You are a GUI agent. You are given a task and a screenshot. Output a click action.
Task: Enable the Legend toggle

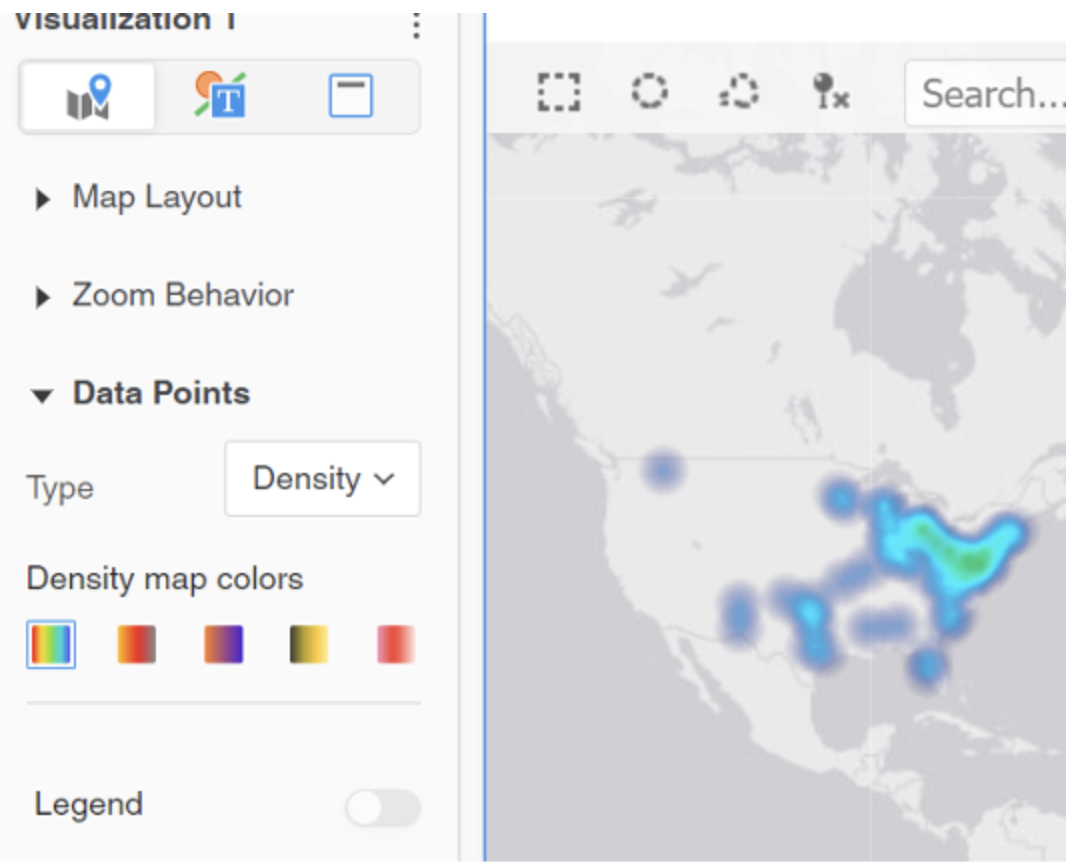pyautogui.click(x=383, y=807)
